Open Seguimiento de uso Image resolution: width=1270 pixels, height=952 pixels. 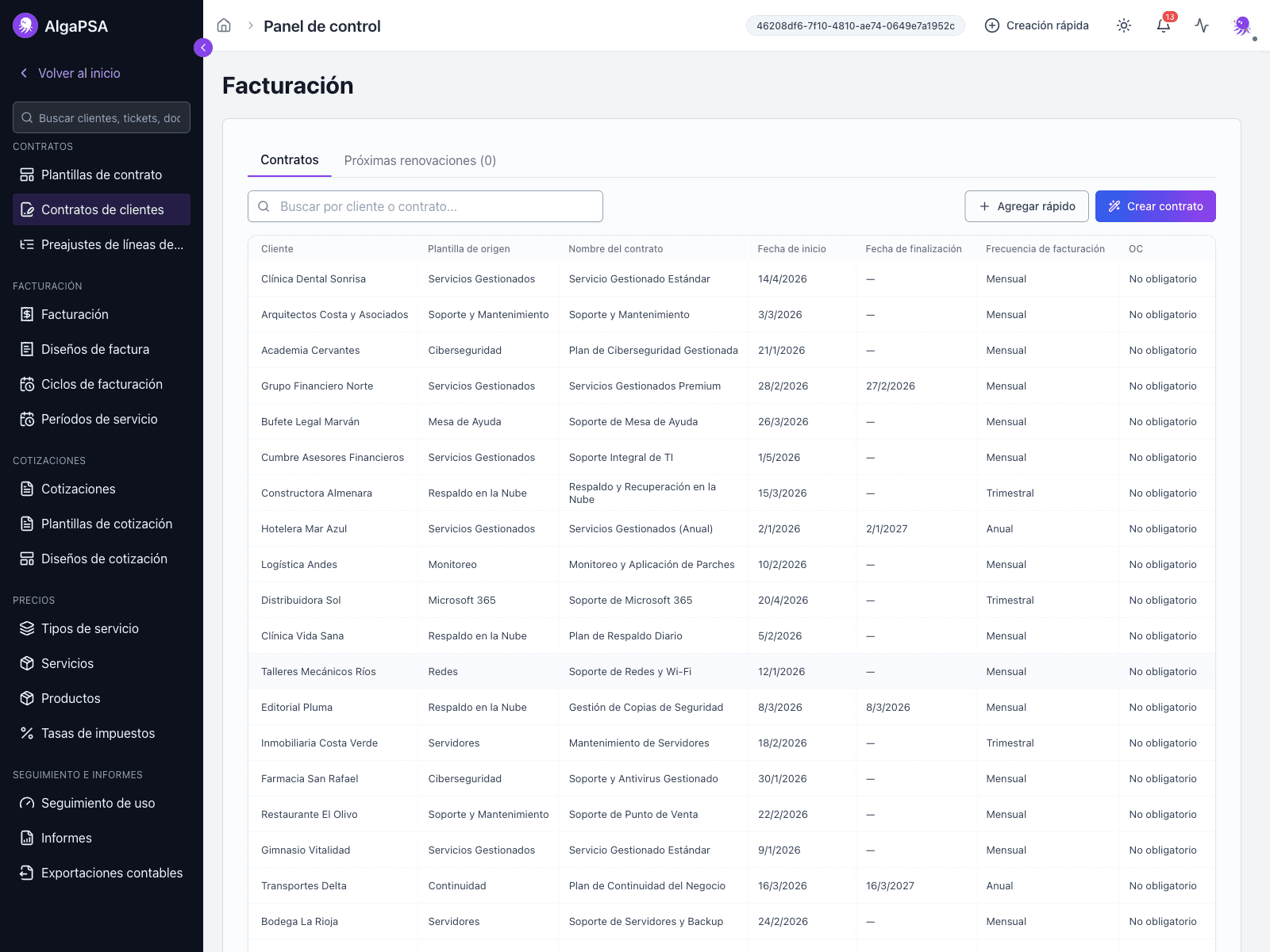tap(102, 803)
